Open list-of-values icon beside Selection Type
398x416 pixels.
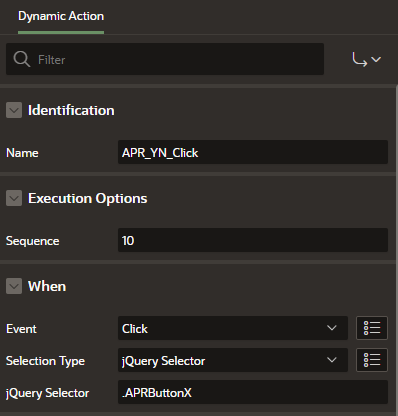pyautogui.click(x=372, y=360)
